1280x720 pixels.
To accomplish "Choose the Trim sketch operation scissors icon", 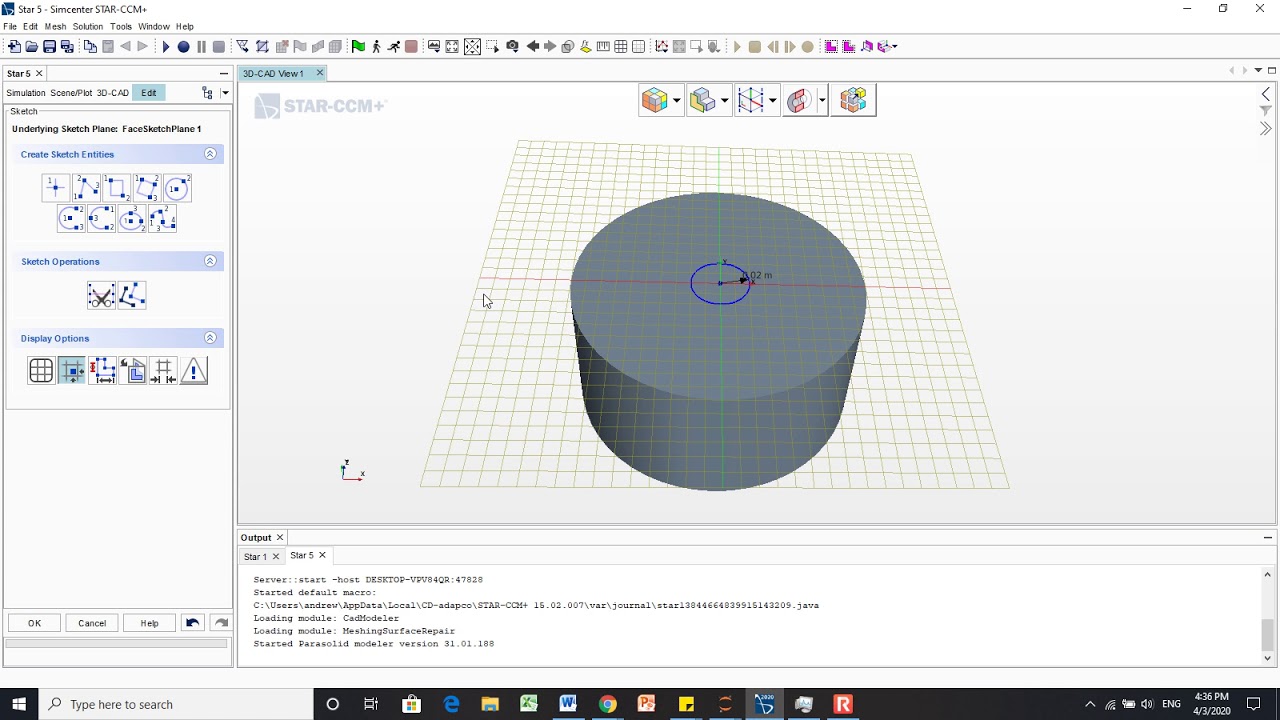I will point(101,295).
